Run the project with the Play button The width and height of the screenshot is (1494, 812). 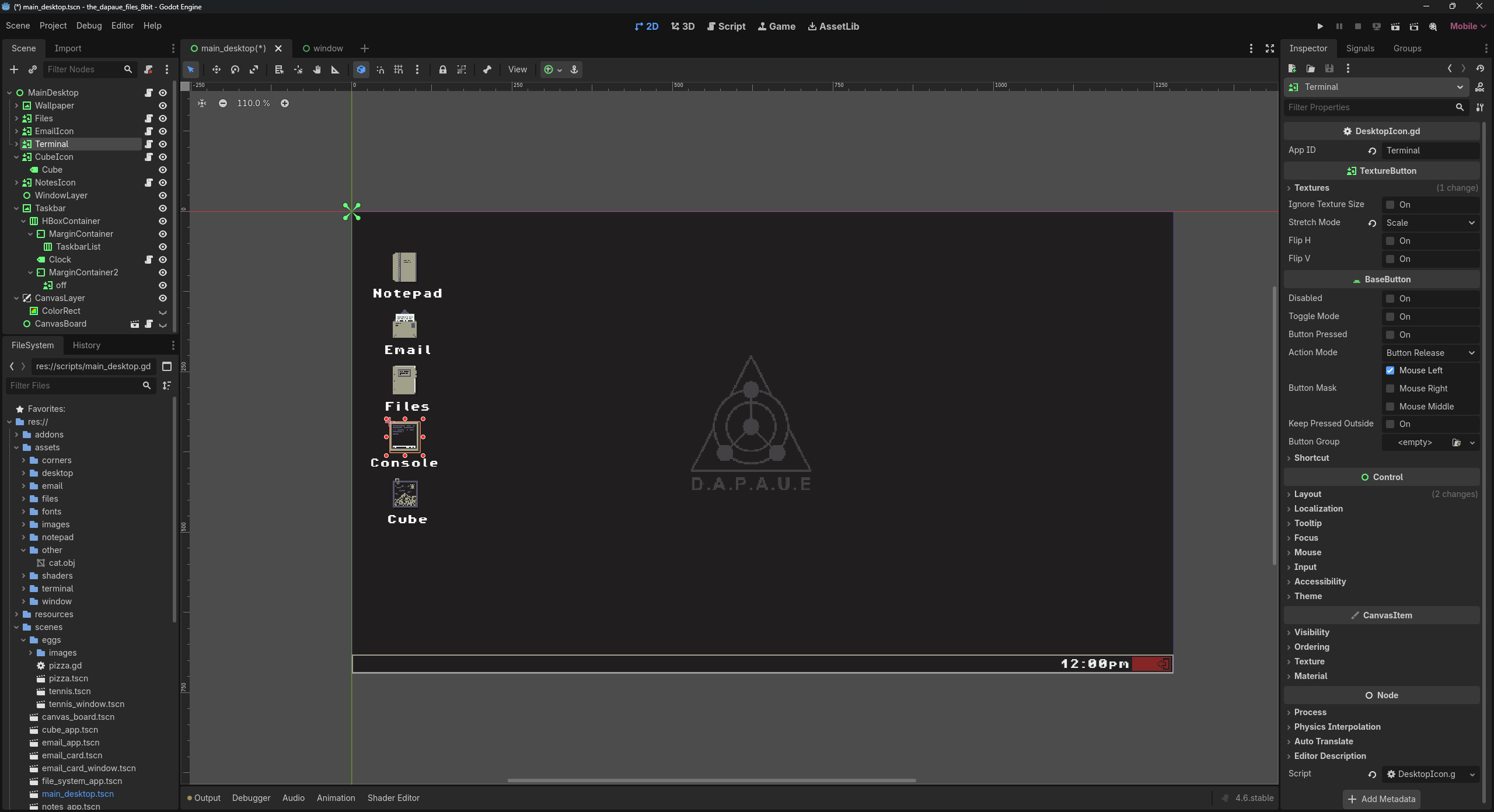tap(1320, 26)
